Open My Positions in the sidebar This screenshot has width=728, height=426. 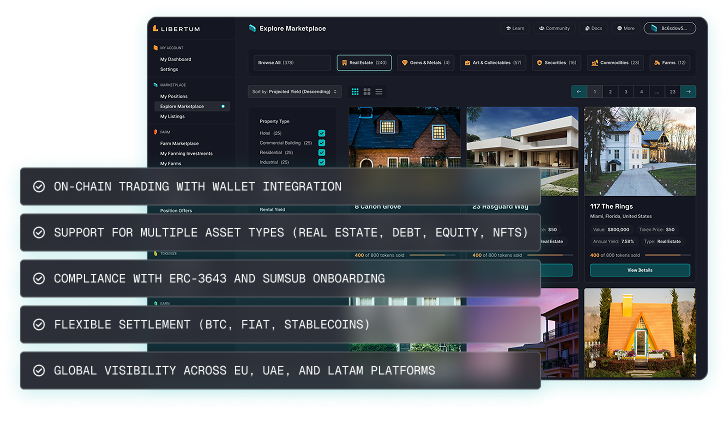point(174,97)
